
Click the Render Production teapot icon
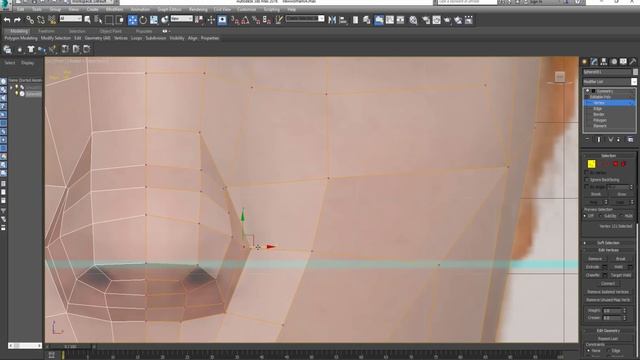click(x=447, y=20)
